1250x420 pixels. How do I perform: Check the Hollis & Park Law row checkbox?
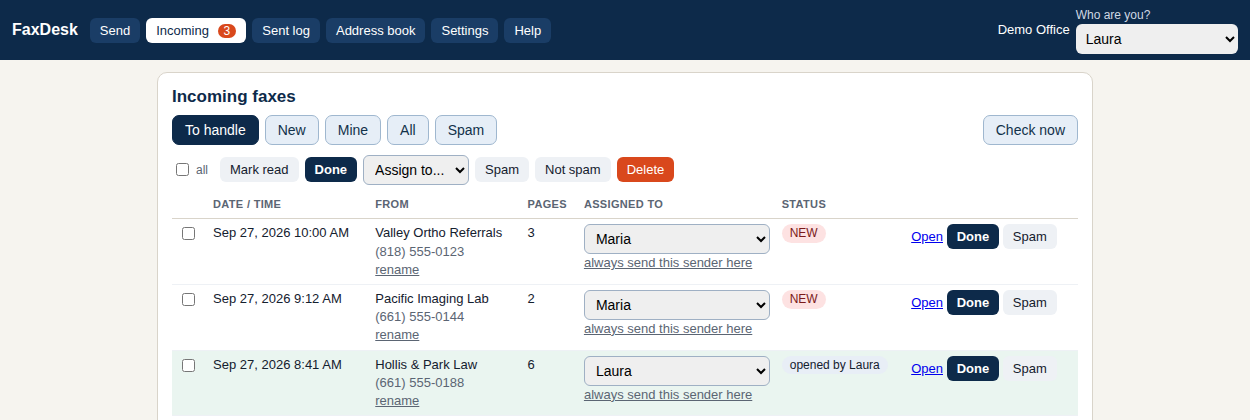coord(188,365)
